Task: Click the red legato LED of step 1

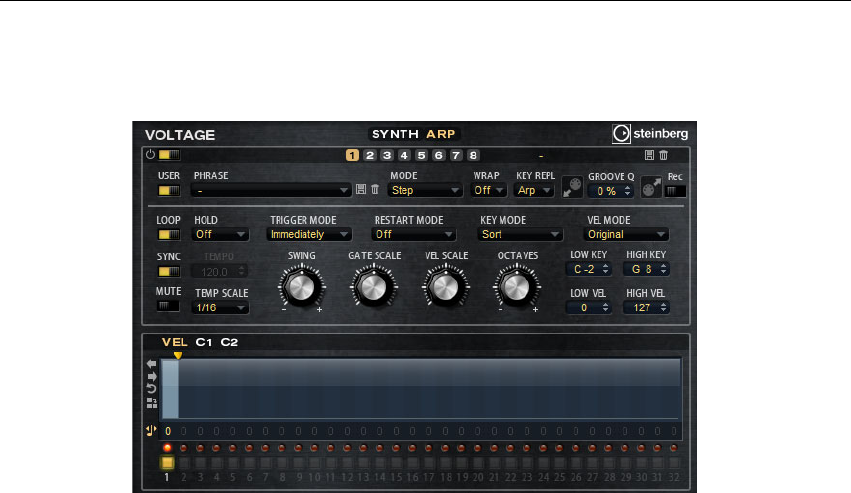Action: point(167,448)
